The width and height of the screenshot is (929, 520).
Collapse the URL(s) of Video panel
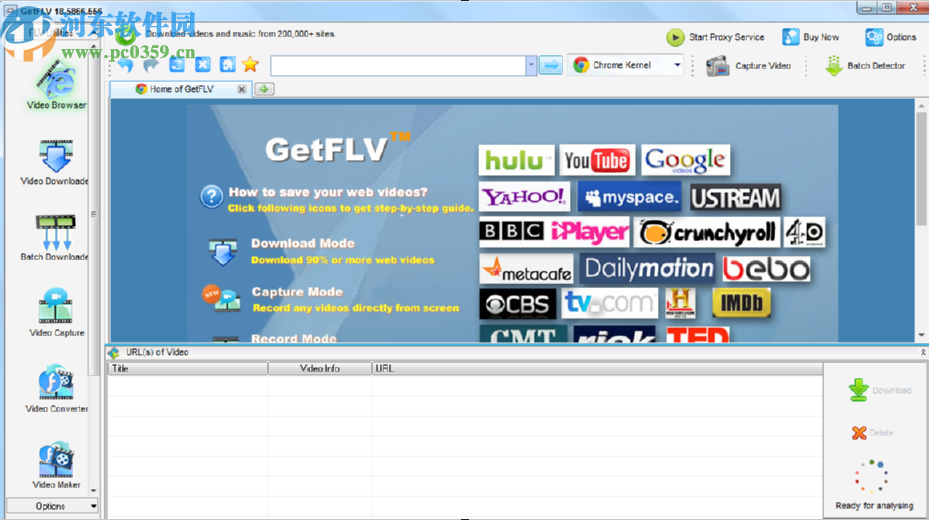922,352
